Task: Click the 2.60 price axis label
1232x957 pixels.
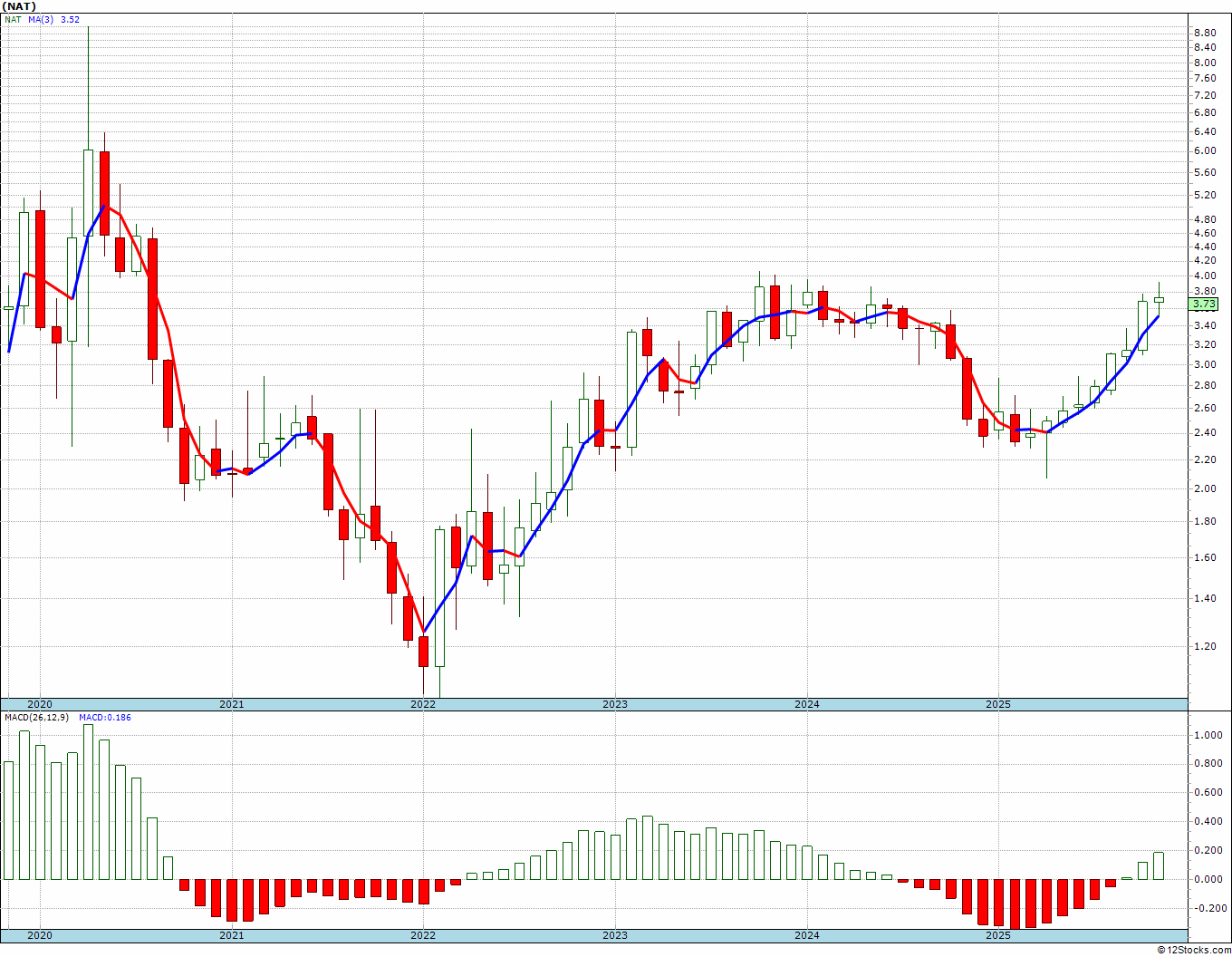Action: [x=1205, y=408]
